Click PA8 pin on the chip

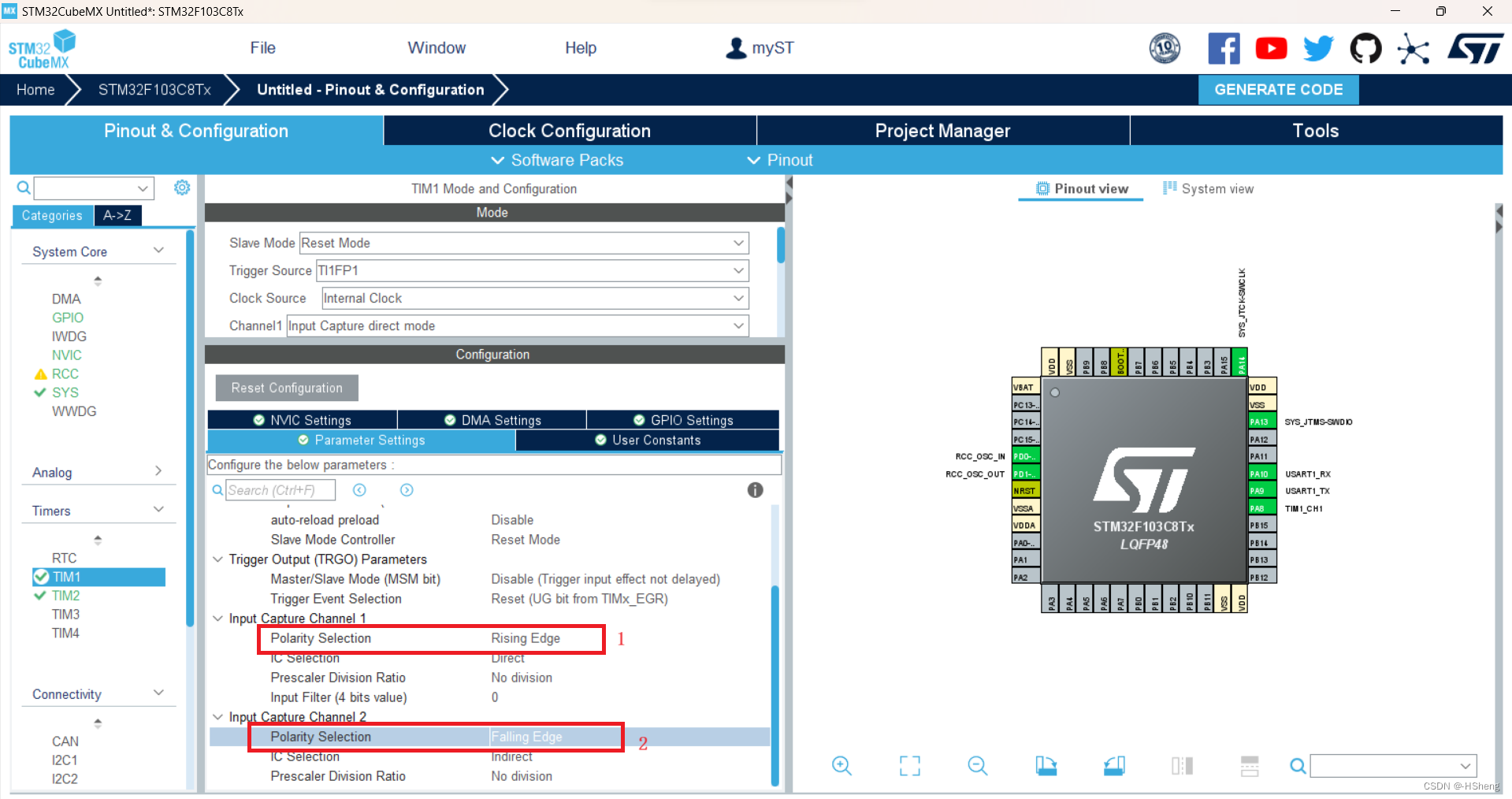tap(1261, 508)
